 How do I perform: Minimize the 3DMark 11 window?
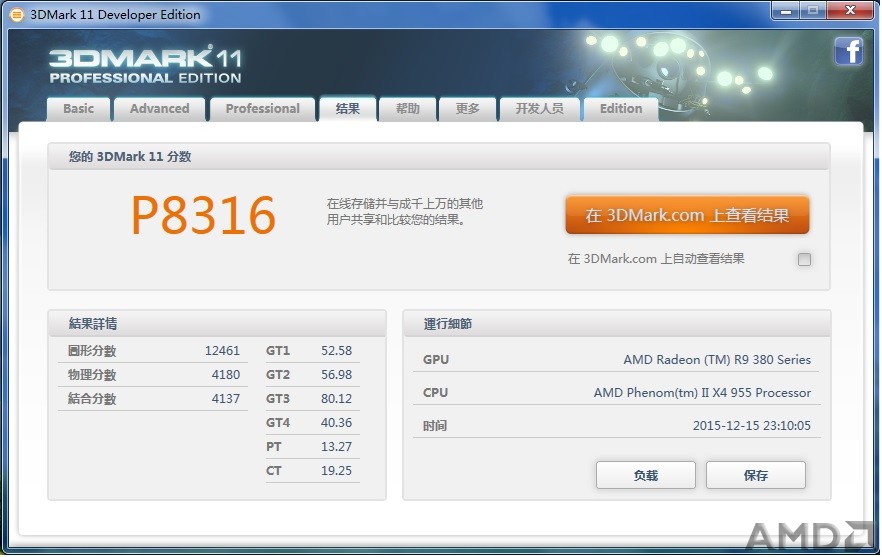pyautogui.click(x=786, y=11)
